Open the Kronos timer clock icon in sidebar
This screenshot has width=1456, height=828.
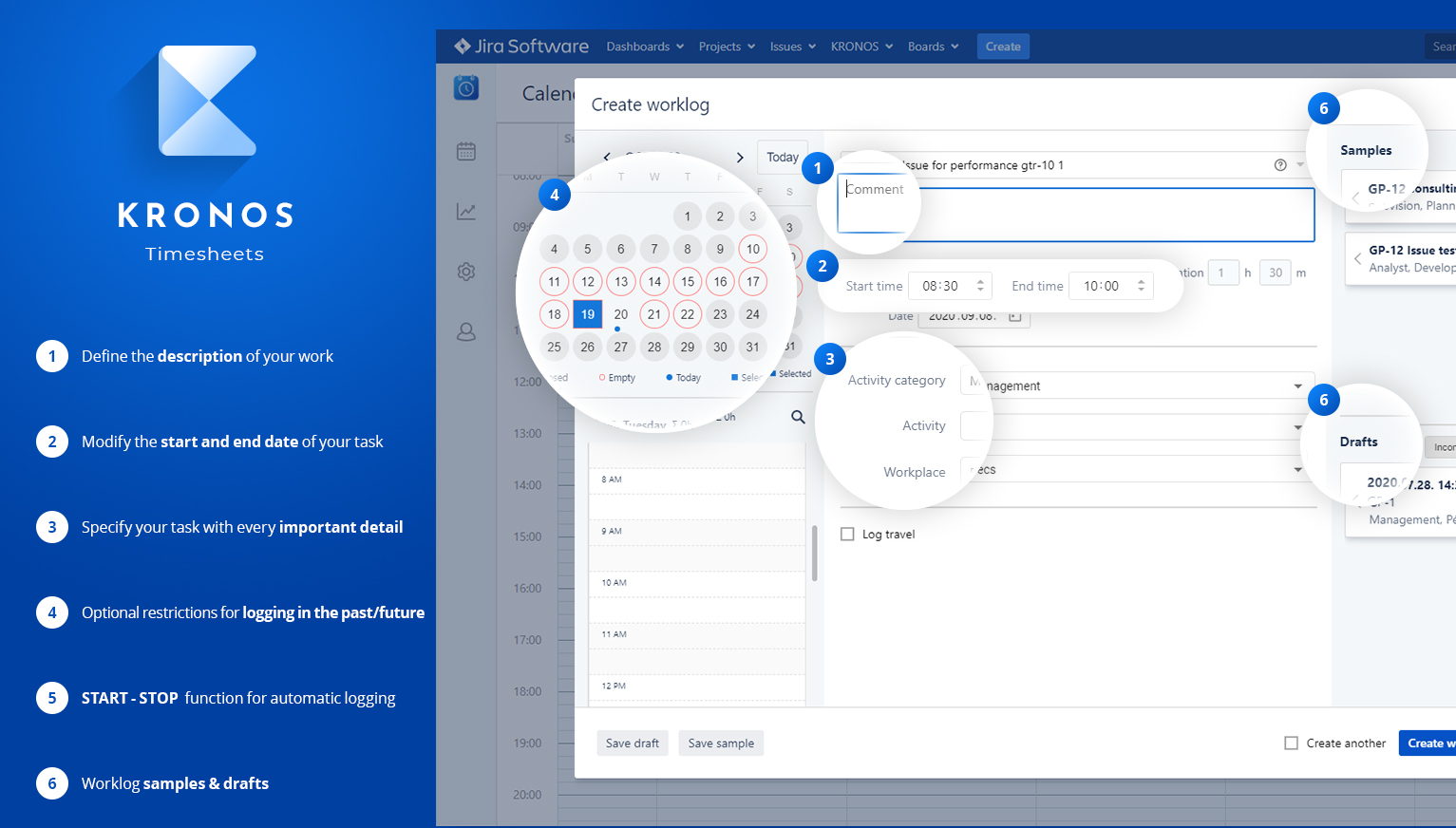465,87
